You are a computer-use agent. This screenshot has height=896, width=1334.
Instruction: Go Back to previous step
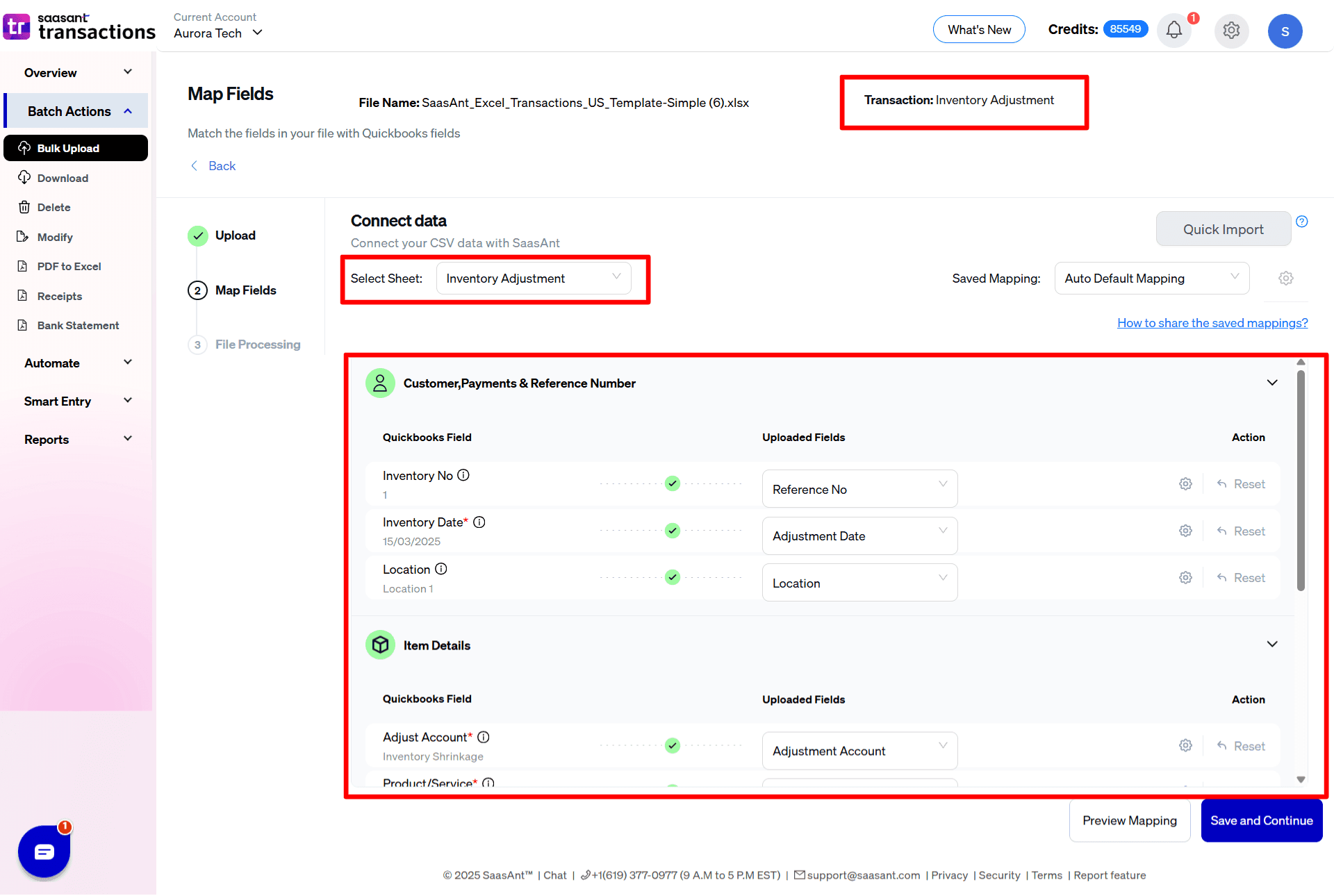213,166
